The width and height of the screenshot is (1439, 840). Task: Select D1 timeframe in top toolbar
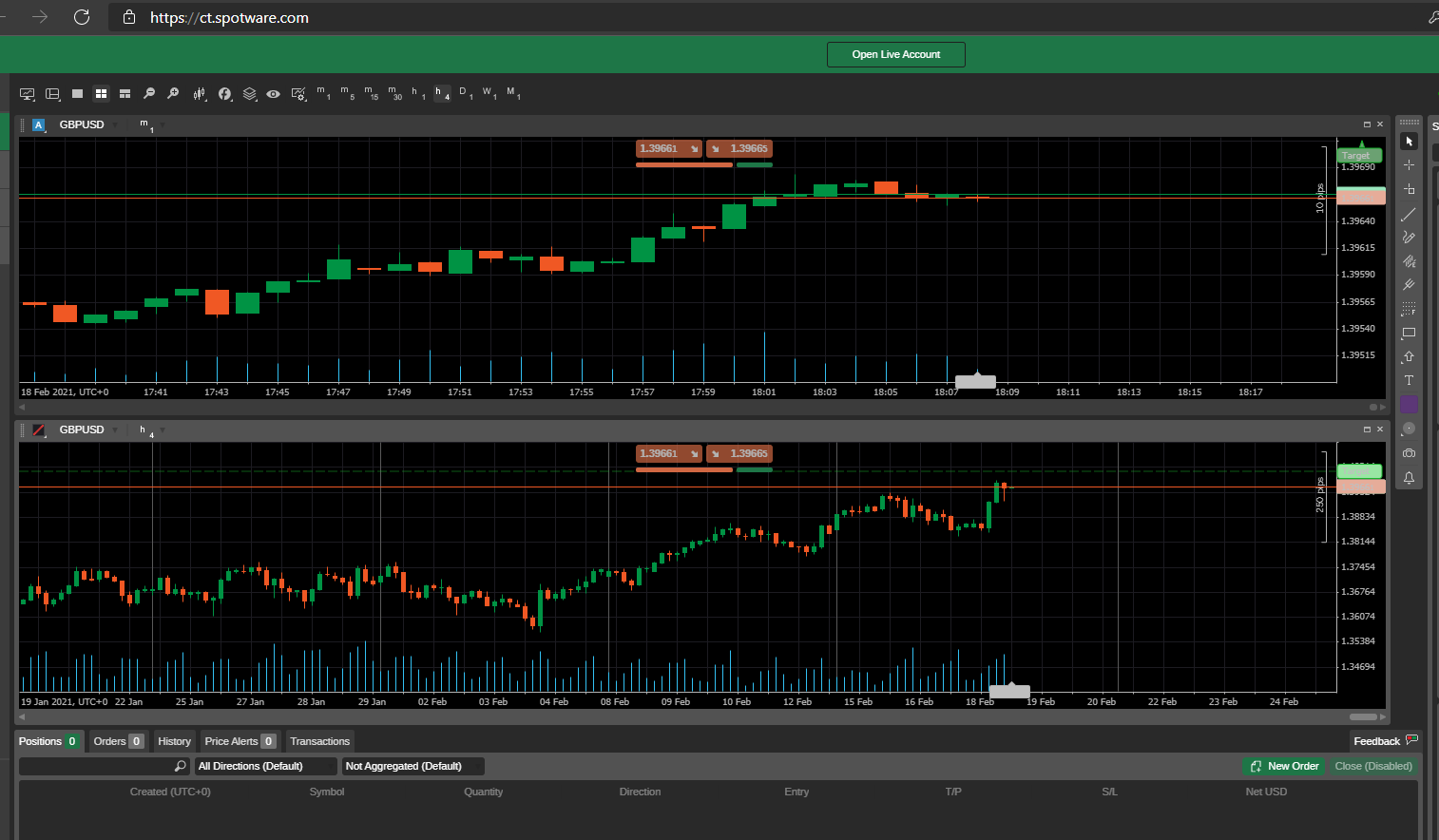coord(466,93)
